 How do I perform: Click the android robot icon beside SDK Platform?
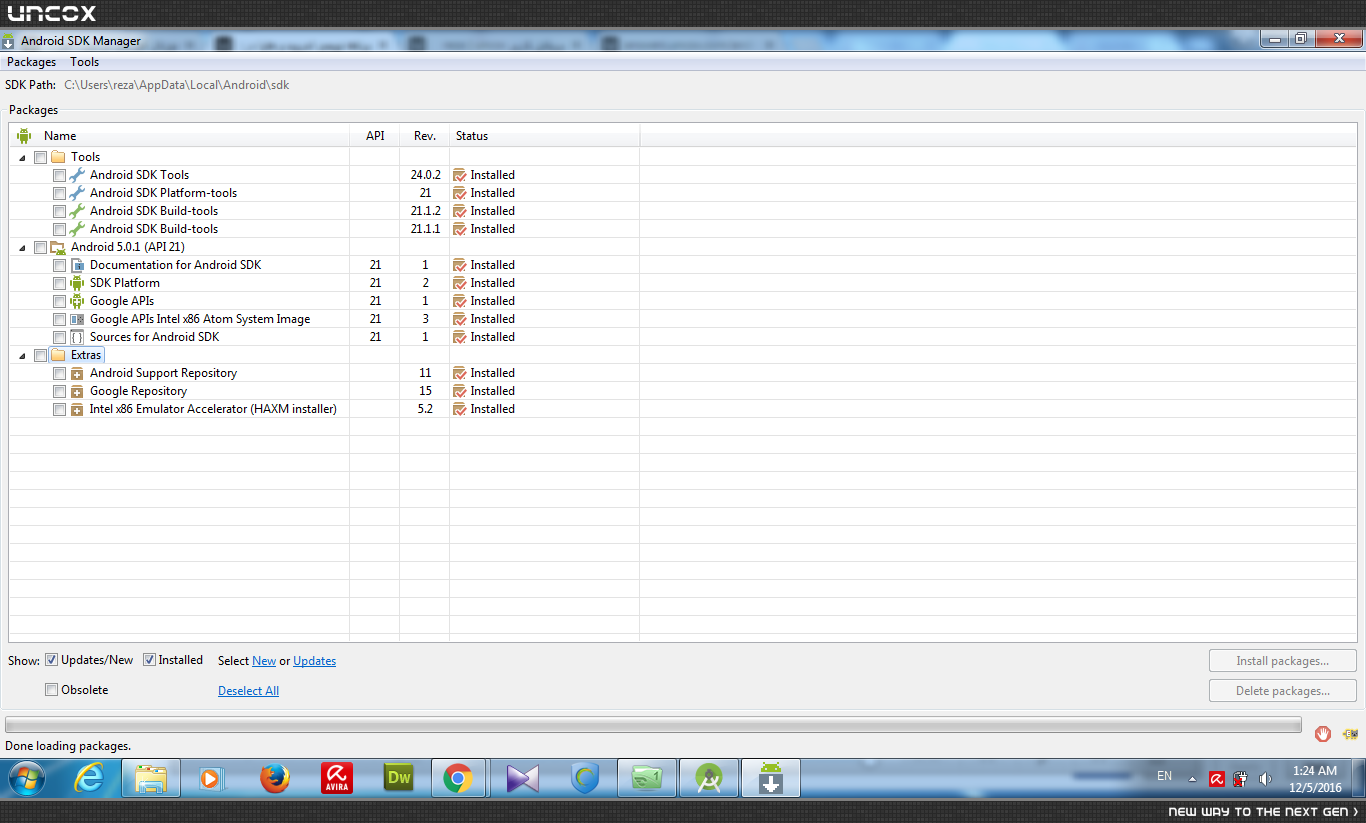click(77, 283)
